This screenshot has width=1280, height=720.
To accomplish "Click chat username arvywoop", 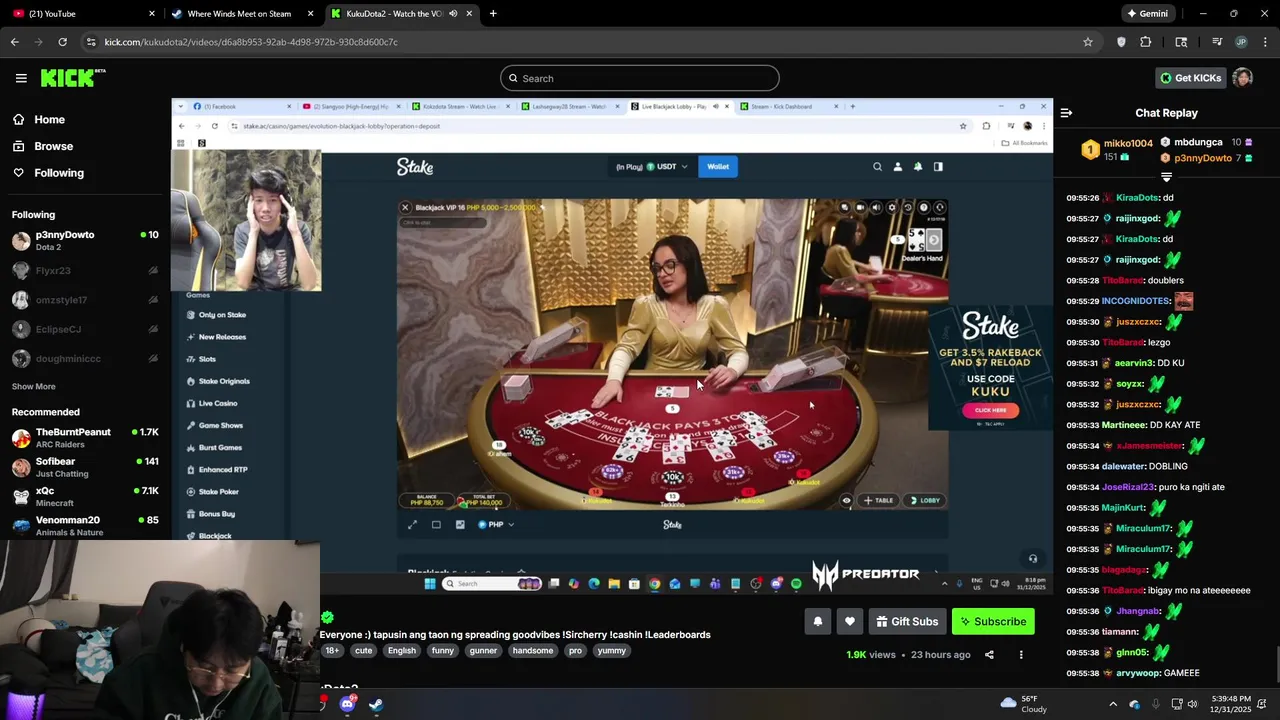I will pyautogui.click(x=1137, y=673).
